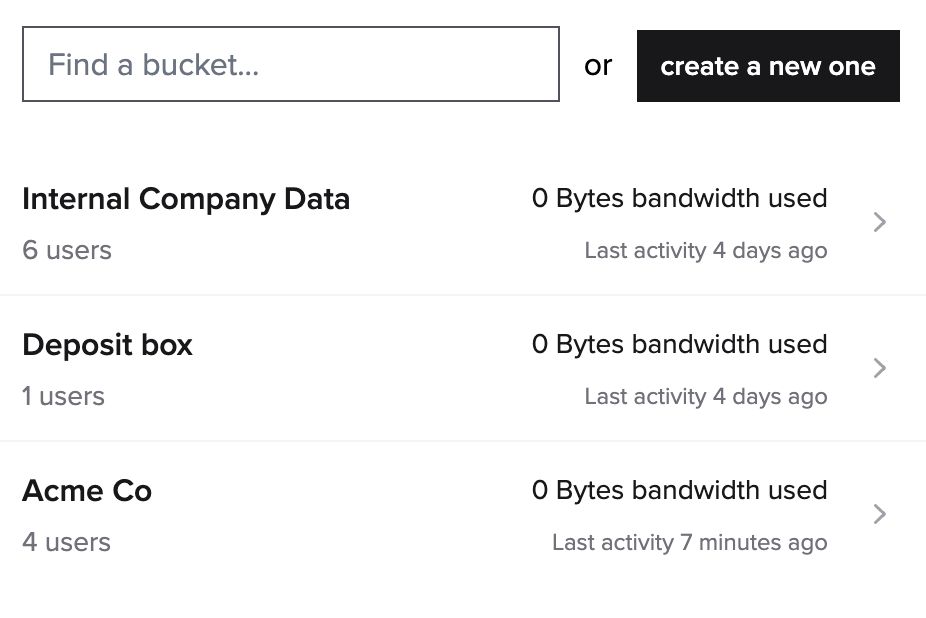Open the Internal Company Data bucket chevron

(x=879, y=222)
